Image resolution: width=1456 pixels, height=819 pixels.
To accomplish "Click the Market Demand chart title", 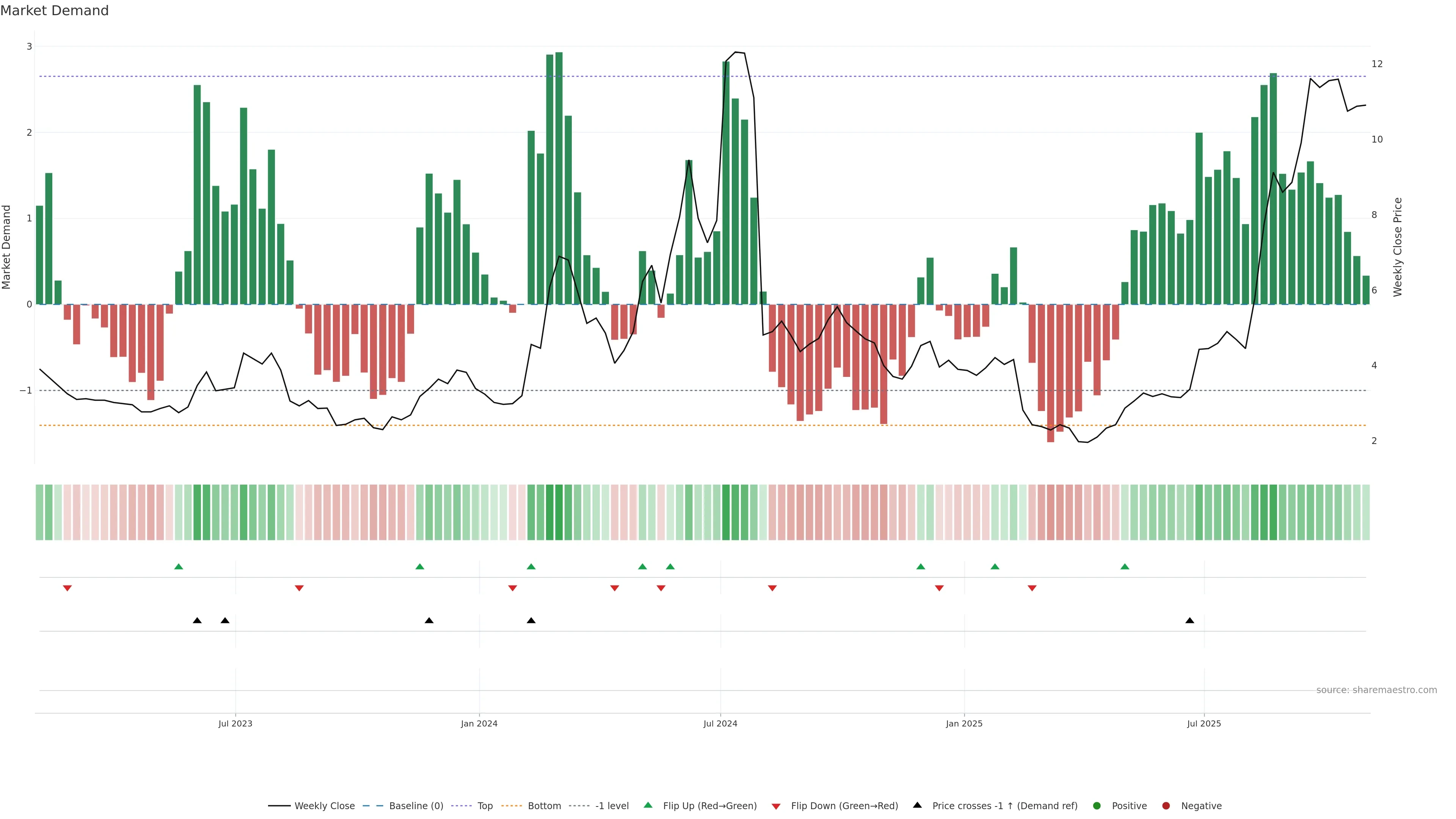I will tap(54, 11).
